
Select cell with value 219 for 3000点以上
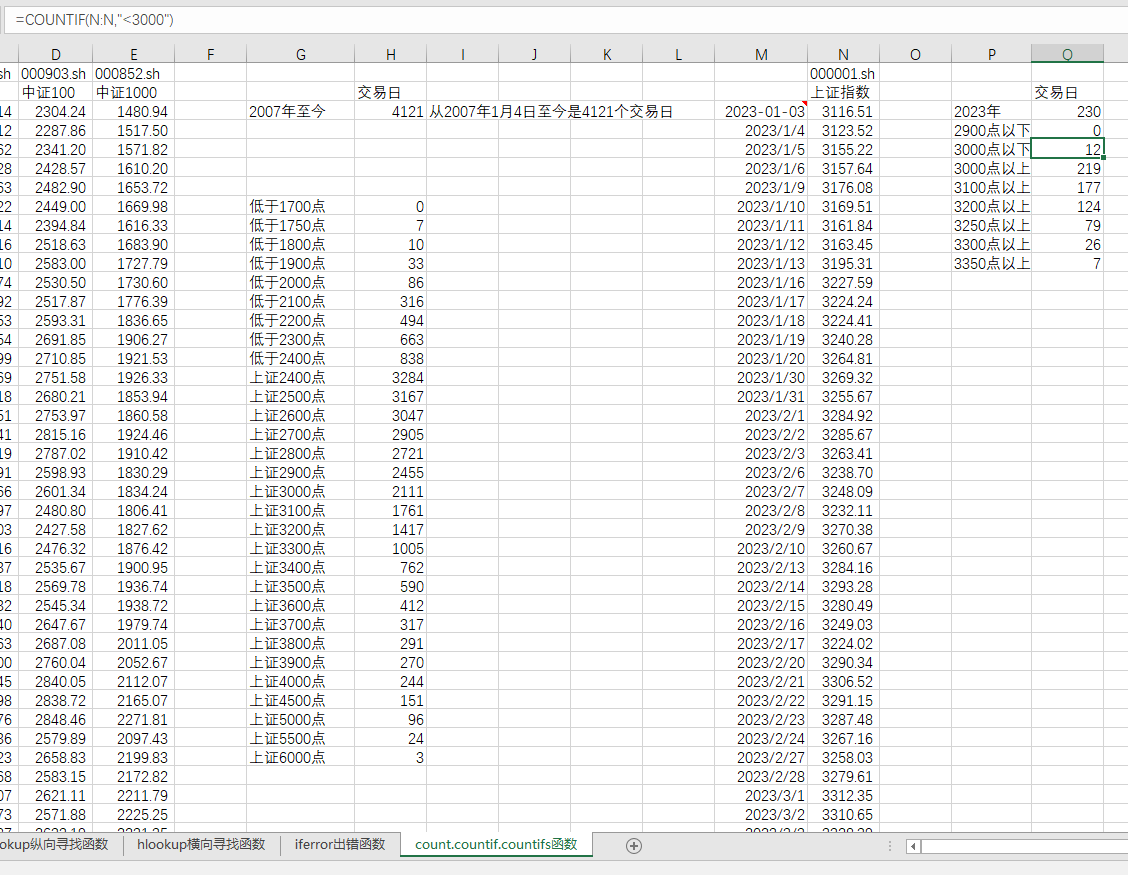point(1067,169)
